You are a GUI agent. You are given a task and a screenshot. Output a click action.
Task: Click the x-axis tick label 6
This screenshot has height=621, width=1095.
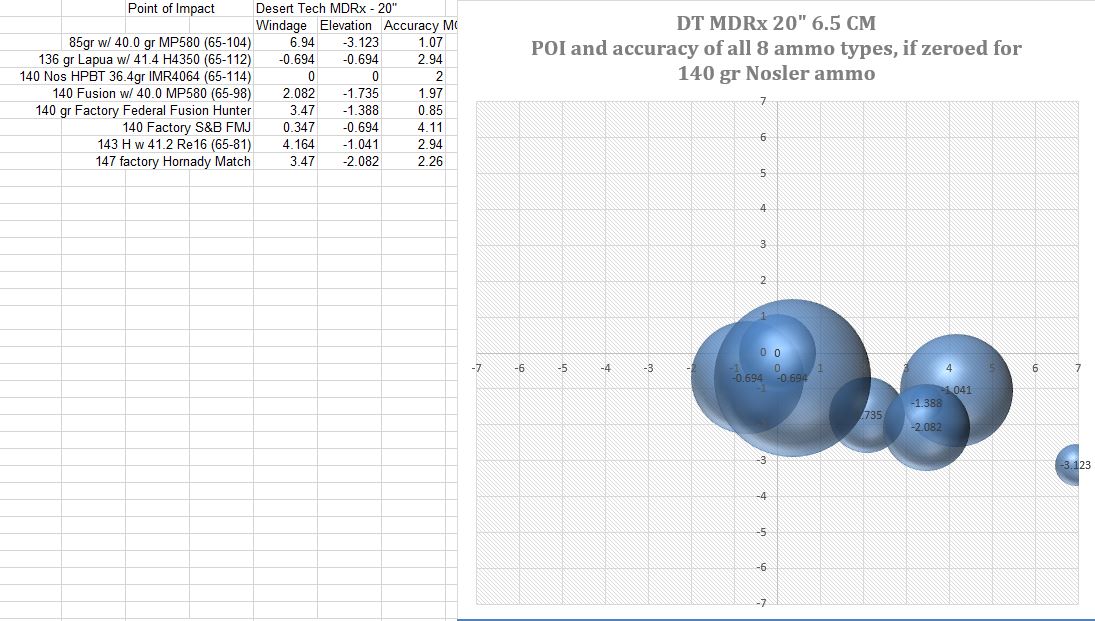point(1035,368)
